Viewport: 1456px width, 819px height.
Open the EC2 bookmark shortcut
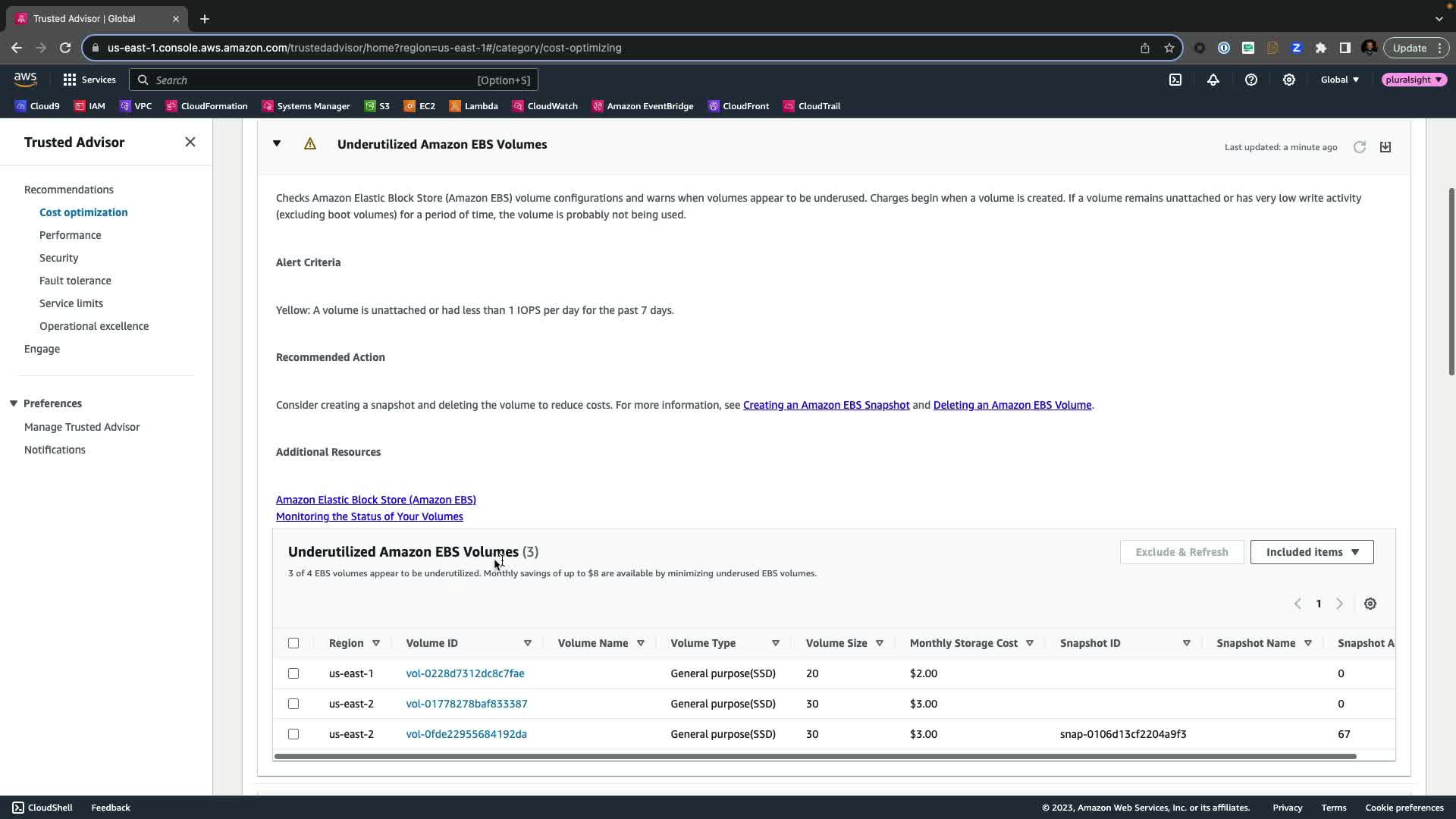tap(419, 106)
